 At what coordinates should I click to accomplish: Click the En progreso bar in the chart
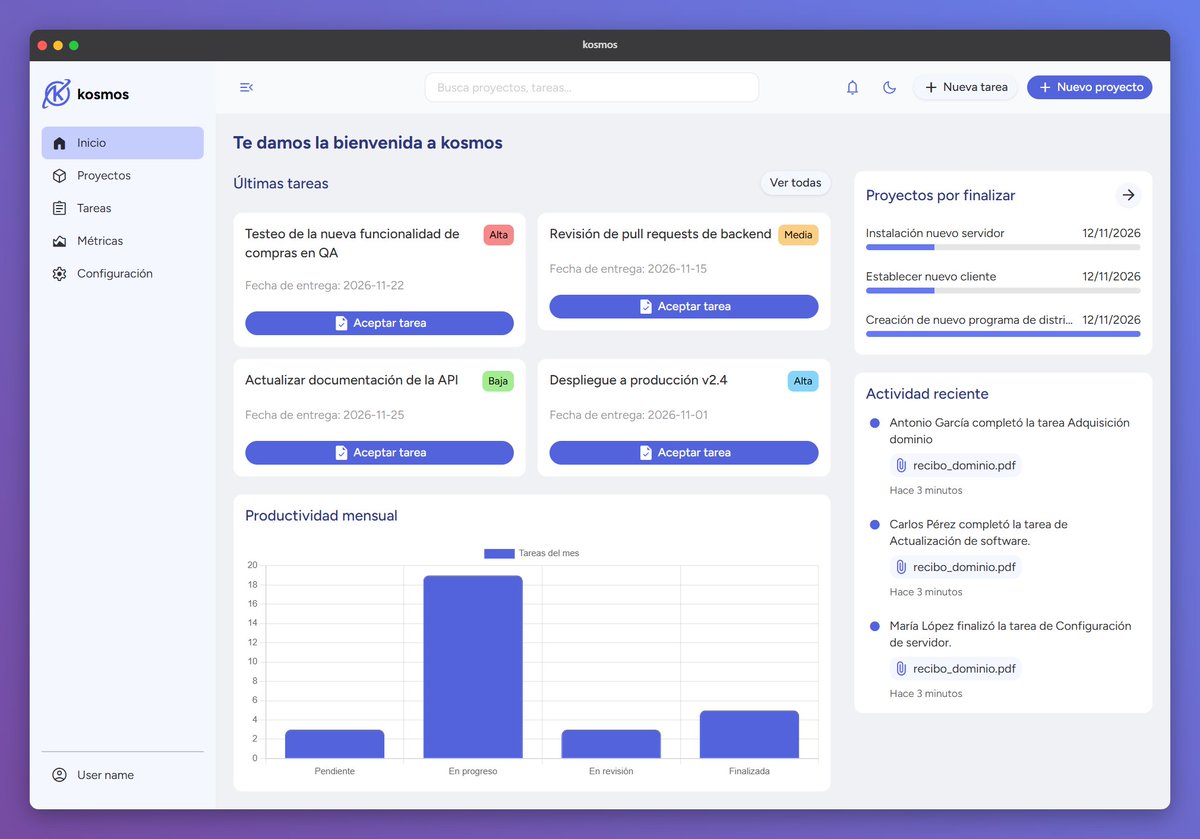click(473, 667)
